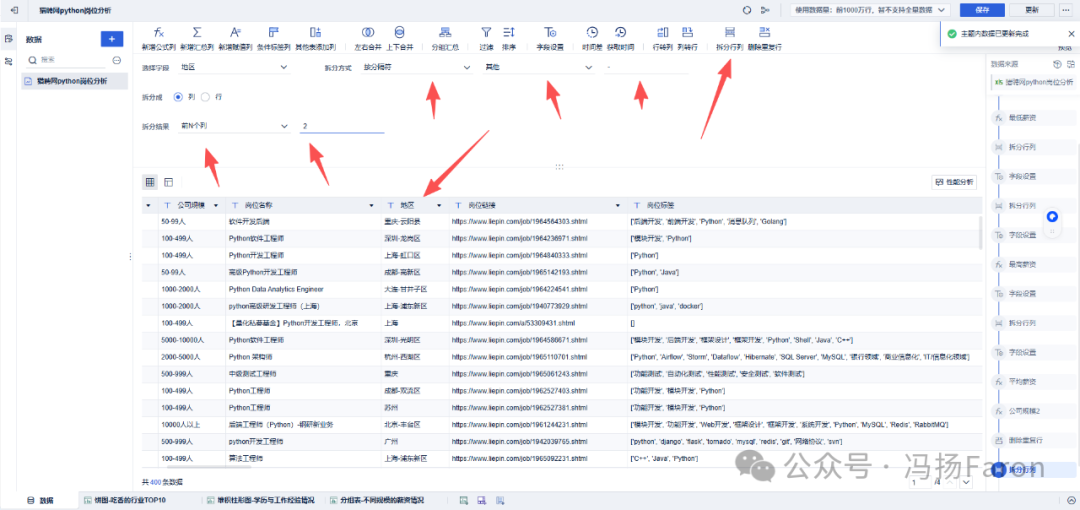Open the 拆分结果 dropdown showing 前N个列
This screenshot has width=1080, height=510.
point(233,126)
